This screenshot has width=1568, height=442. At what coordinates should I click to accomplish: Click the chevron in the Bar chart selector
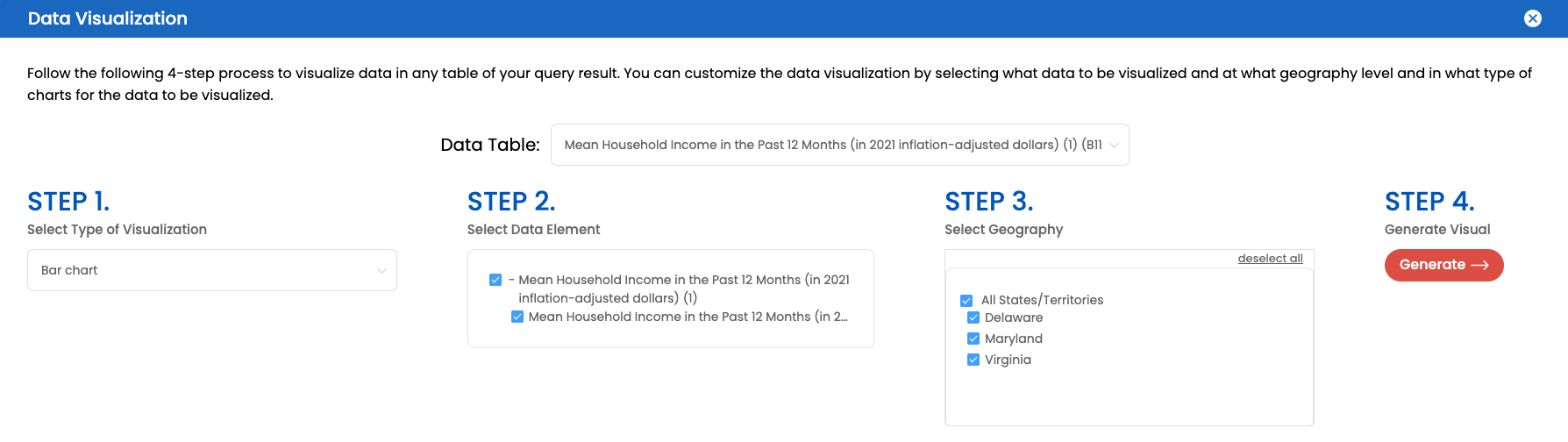point(381,271)
